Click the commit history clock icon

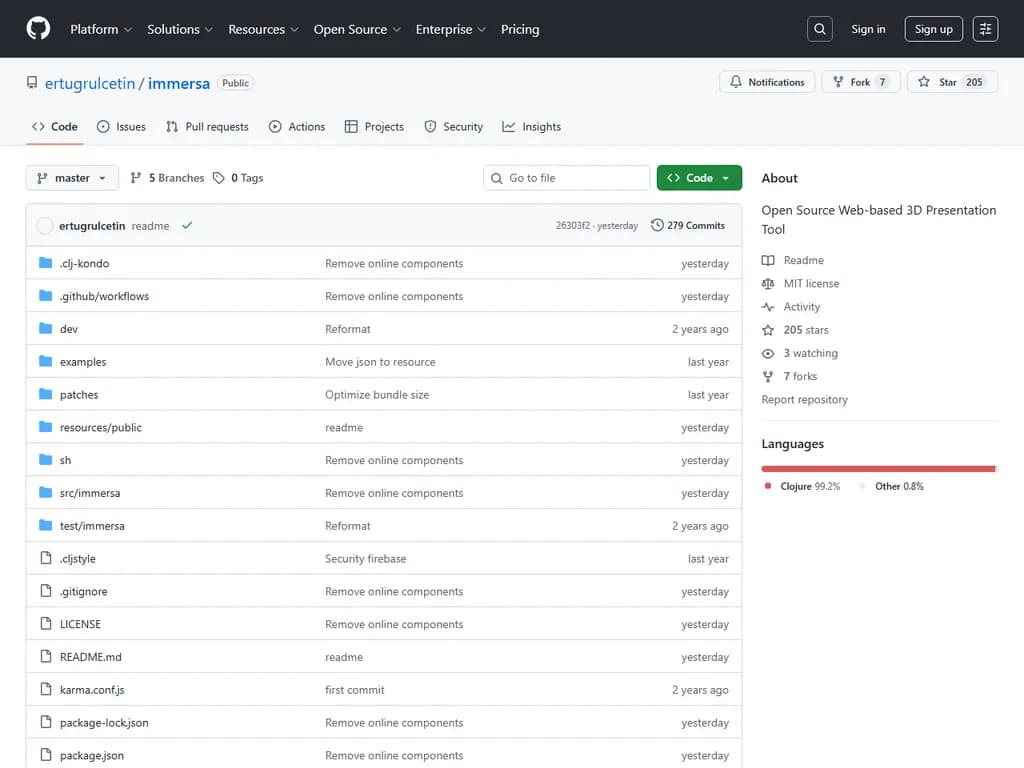(x=657, y=226)
